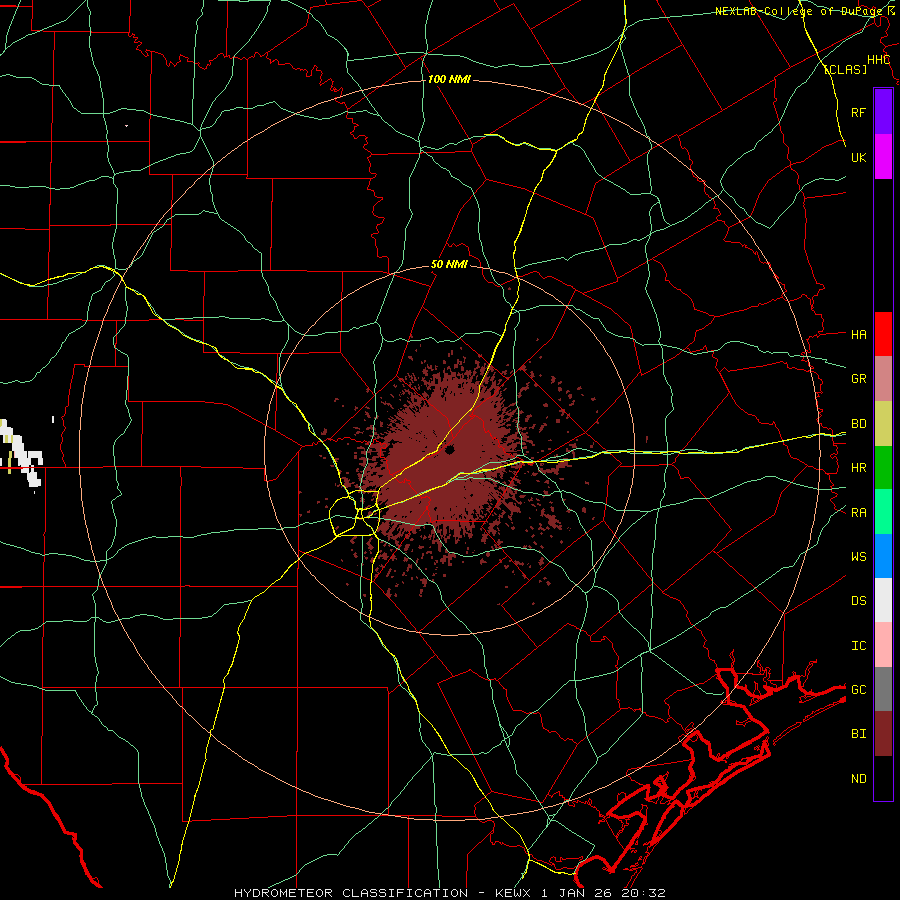
Task: Click the BI legend label
Action: coord(858,734)
